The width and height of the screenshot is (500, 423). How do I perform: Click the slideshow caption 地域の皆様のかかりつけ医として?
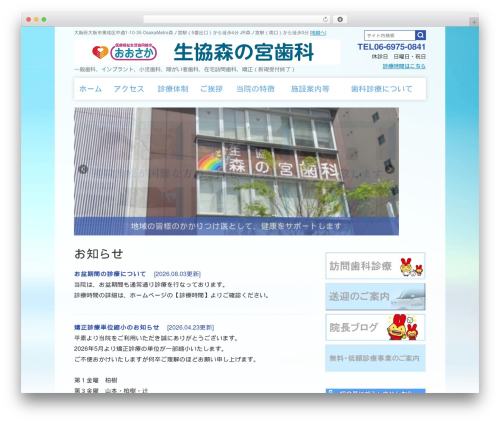(x=236, y=226)
